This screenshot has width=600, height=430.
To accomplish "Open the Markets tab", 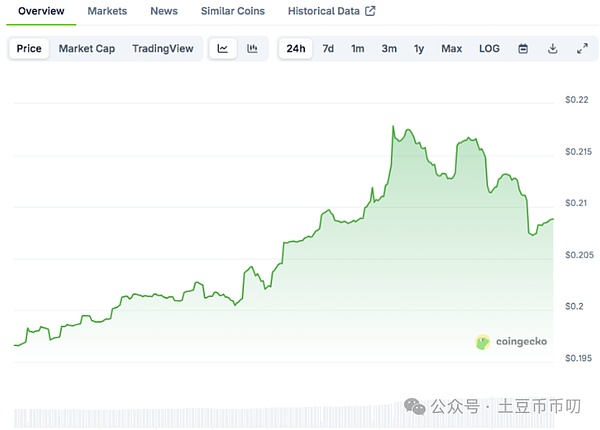I will click(107, 11).
